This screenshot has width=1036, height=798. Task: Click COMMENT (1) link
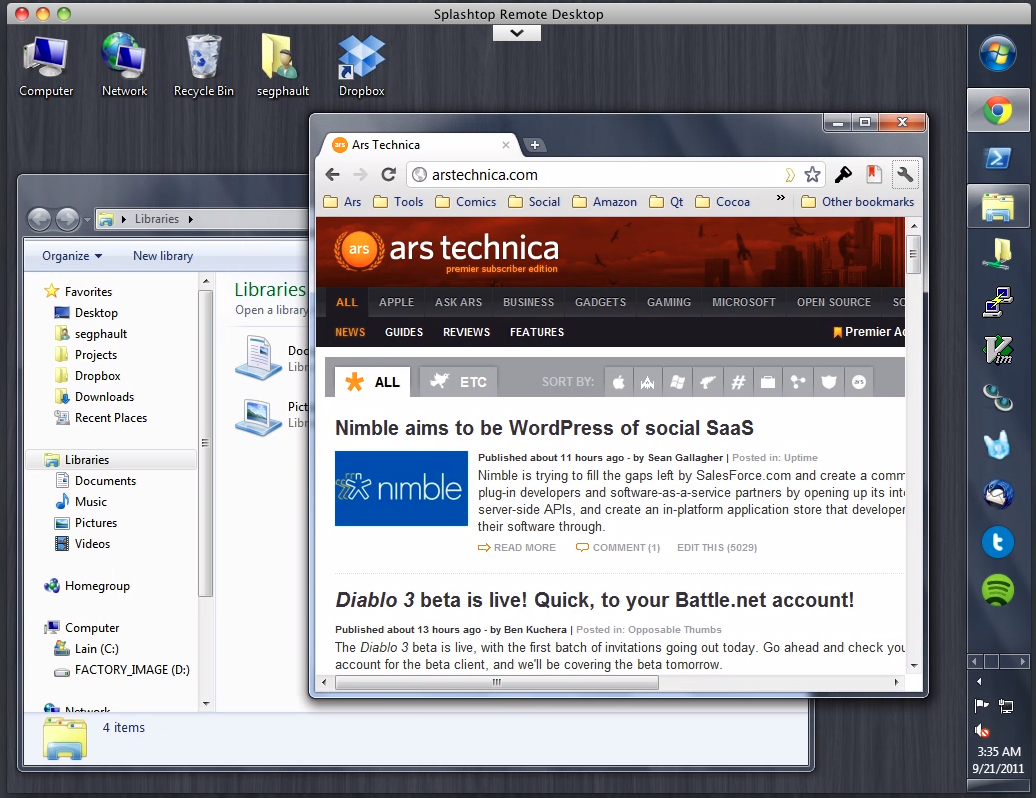click(x=618, y=547)
